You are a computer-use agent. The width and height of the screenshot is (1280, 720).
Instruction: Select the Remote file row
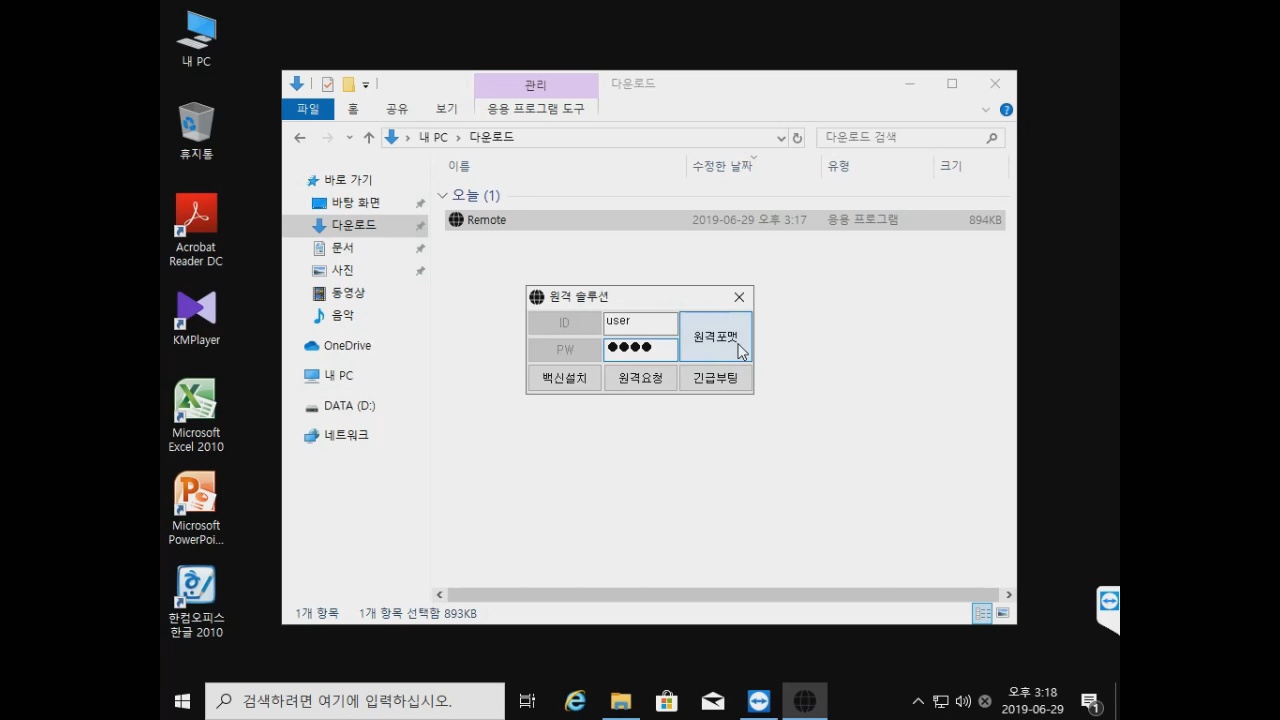(725, 220)
